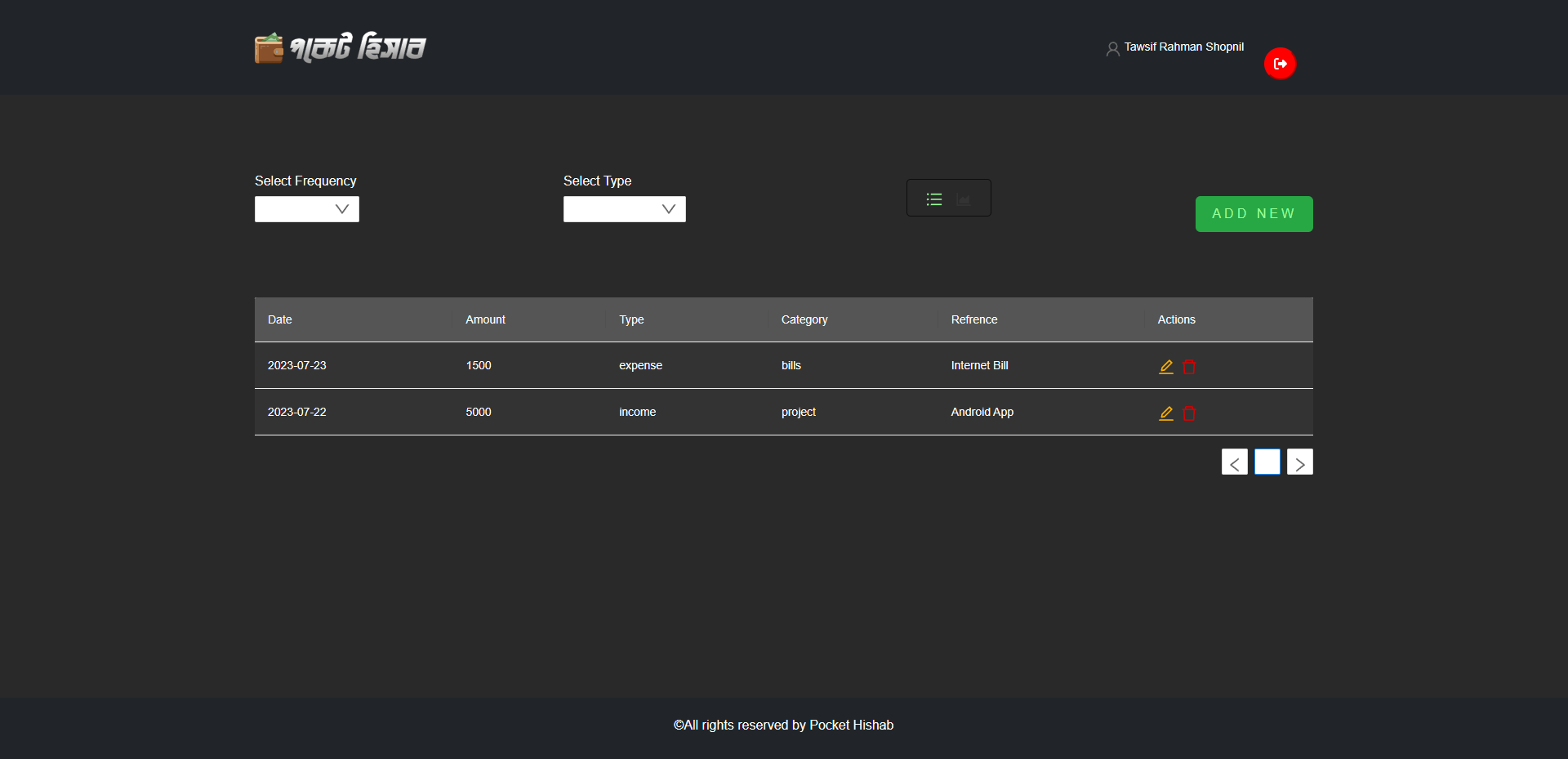Click the red logout icon
1568x759 pixels.
click(1280, 63)
